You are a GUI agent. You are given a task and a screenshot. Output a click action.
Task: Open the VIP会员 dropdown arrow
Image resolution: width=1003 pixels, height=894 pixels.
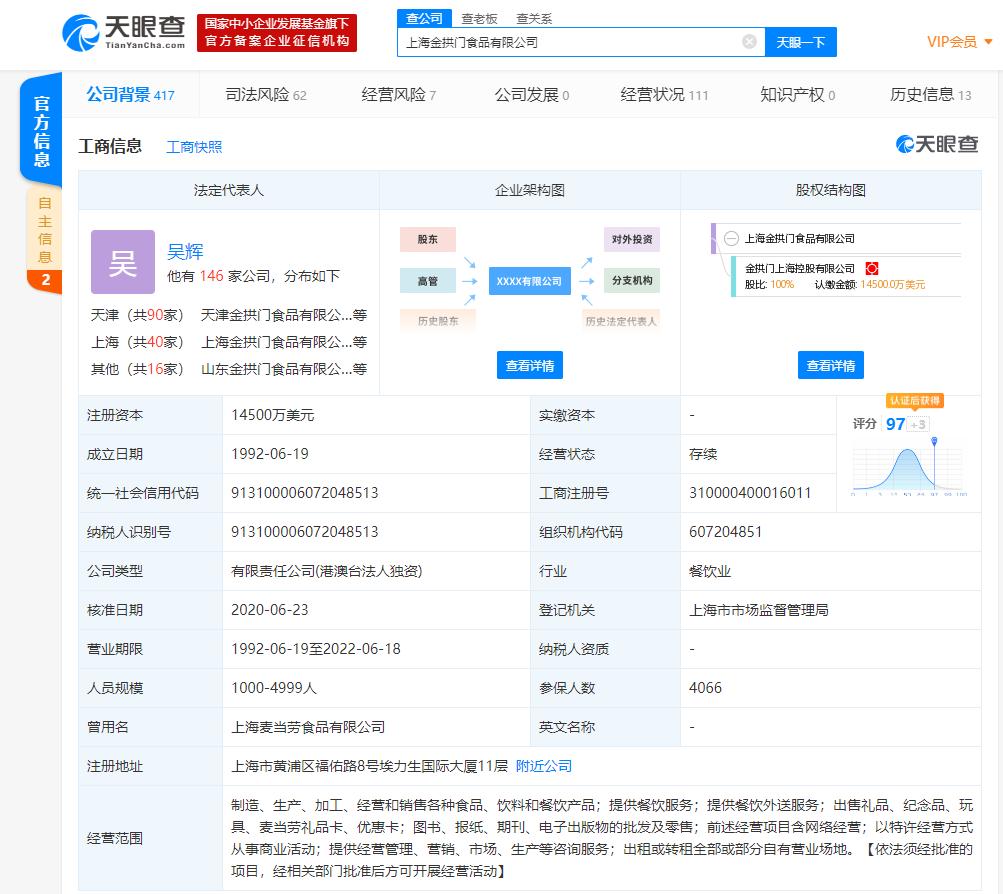click(x=988, y=42)
